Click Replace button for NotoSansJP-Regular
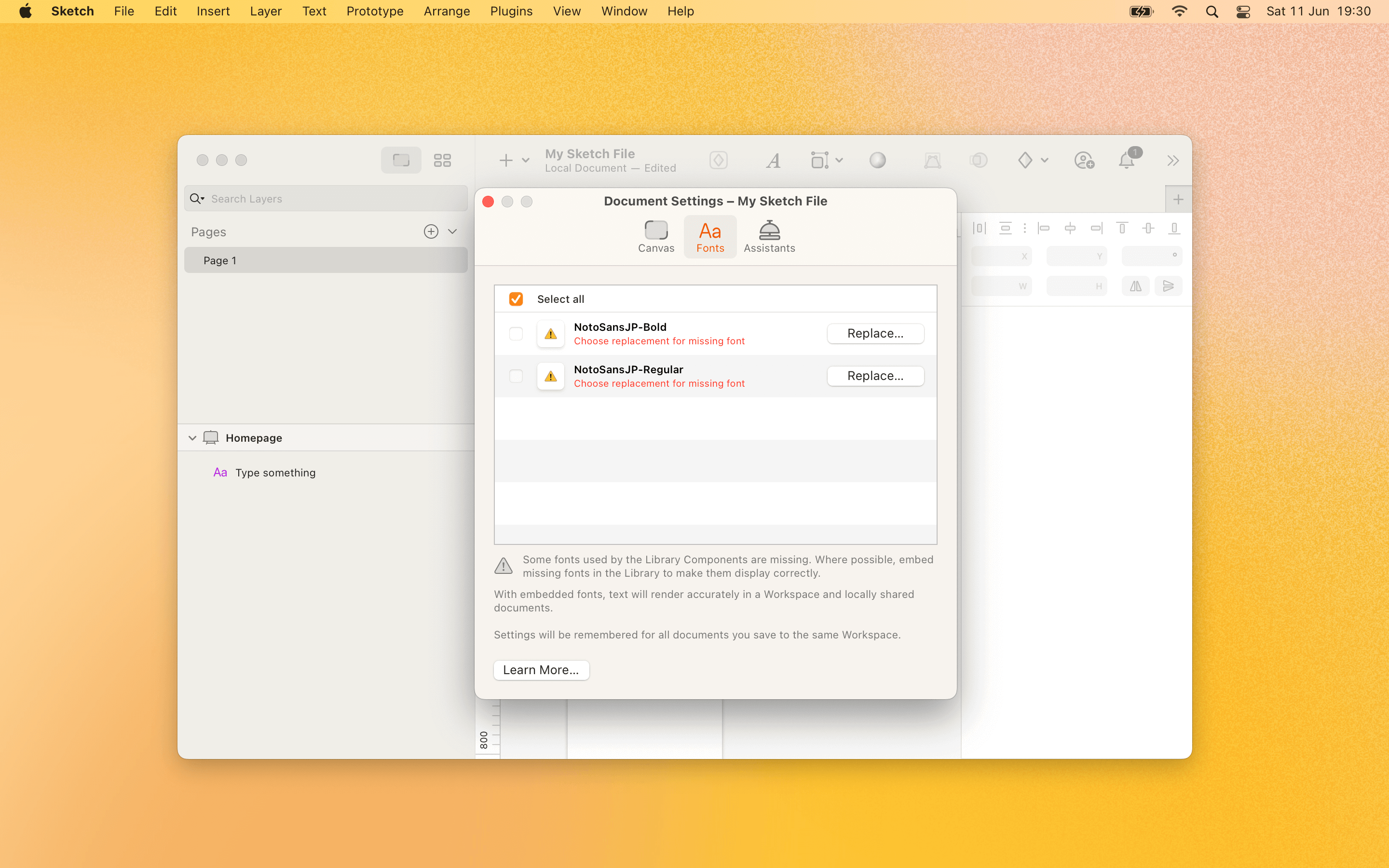The height and width of the screenshot is (868, 1389). coord(874,375)
